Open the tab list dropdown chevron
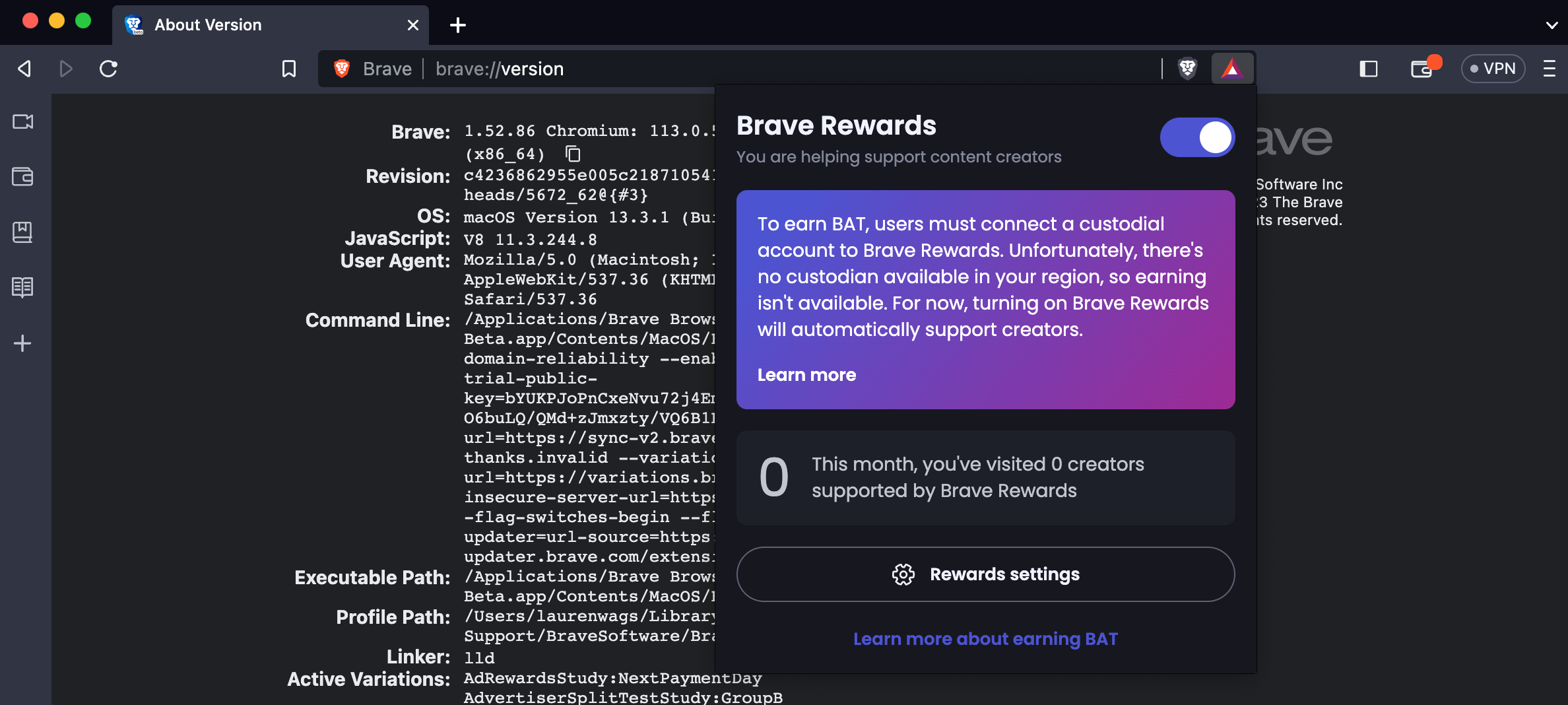1568x705 pixels. [x=1551, y=25]
